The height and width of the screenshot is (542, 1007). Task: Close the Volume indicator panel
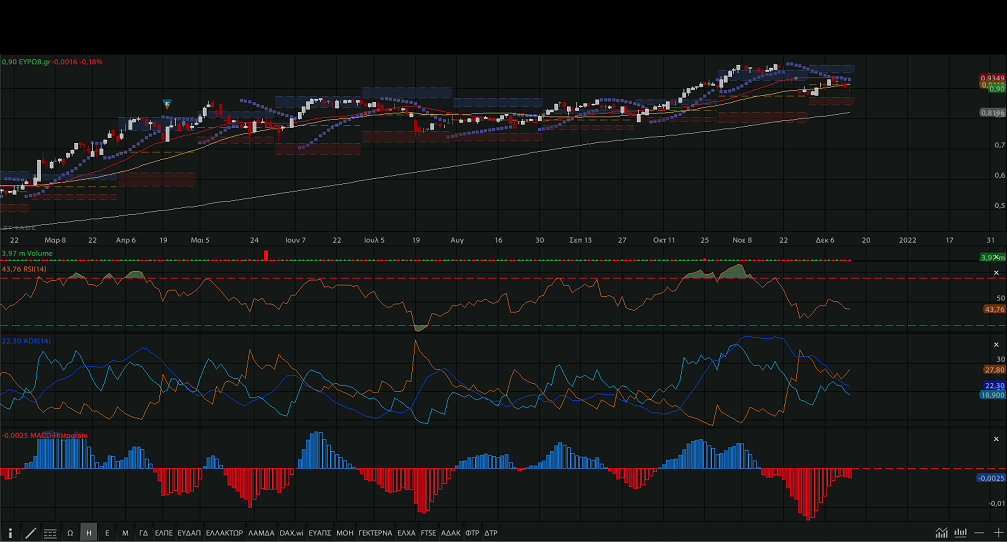coord(995,257)
